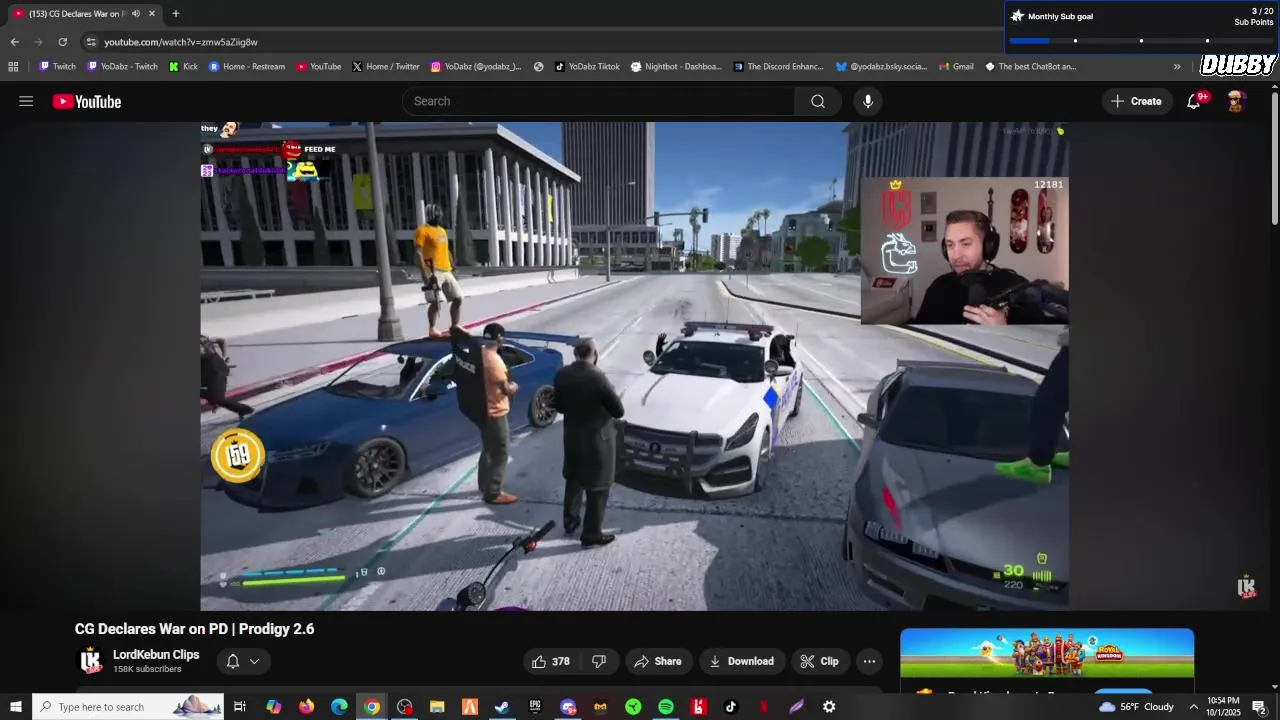The image size is (1280, 720).
Task: Click the Chrome address bar URL
Action: point(181,42)
